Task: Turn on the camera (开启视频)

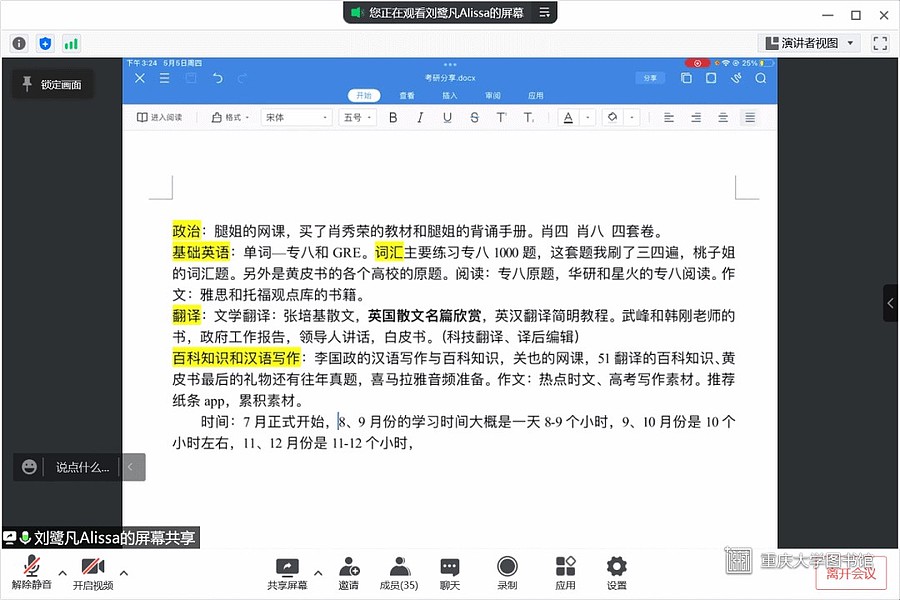Action: 92,571
